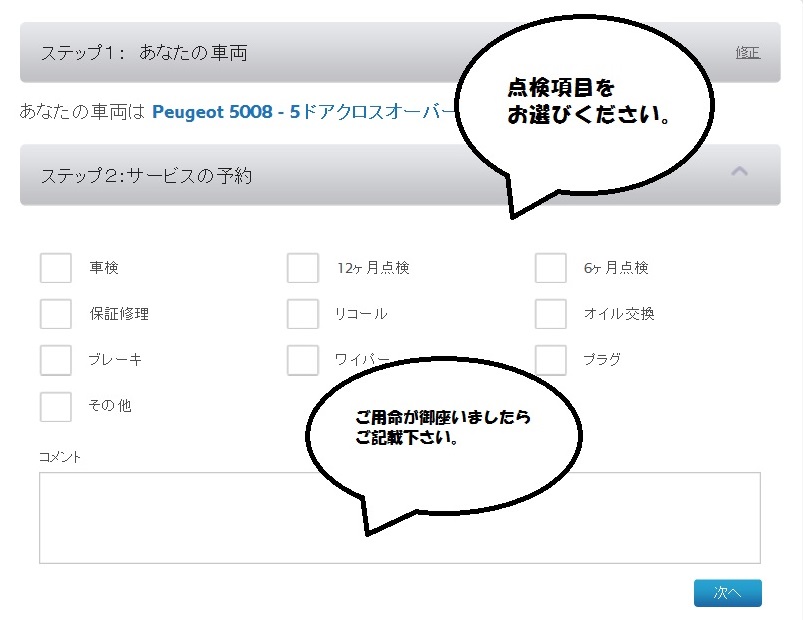Viewport: 803px width, 620px height.
Task: Select the プラグ plug checkbox
Action: (x=550, y=359)
